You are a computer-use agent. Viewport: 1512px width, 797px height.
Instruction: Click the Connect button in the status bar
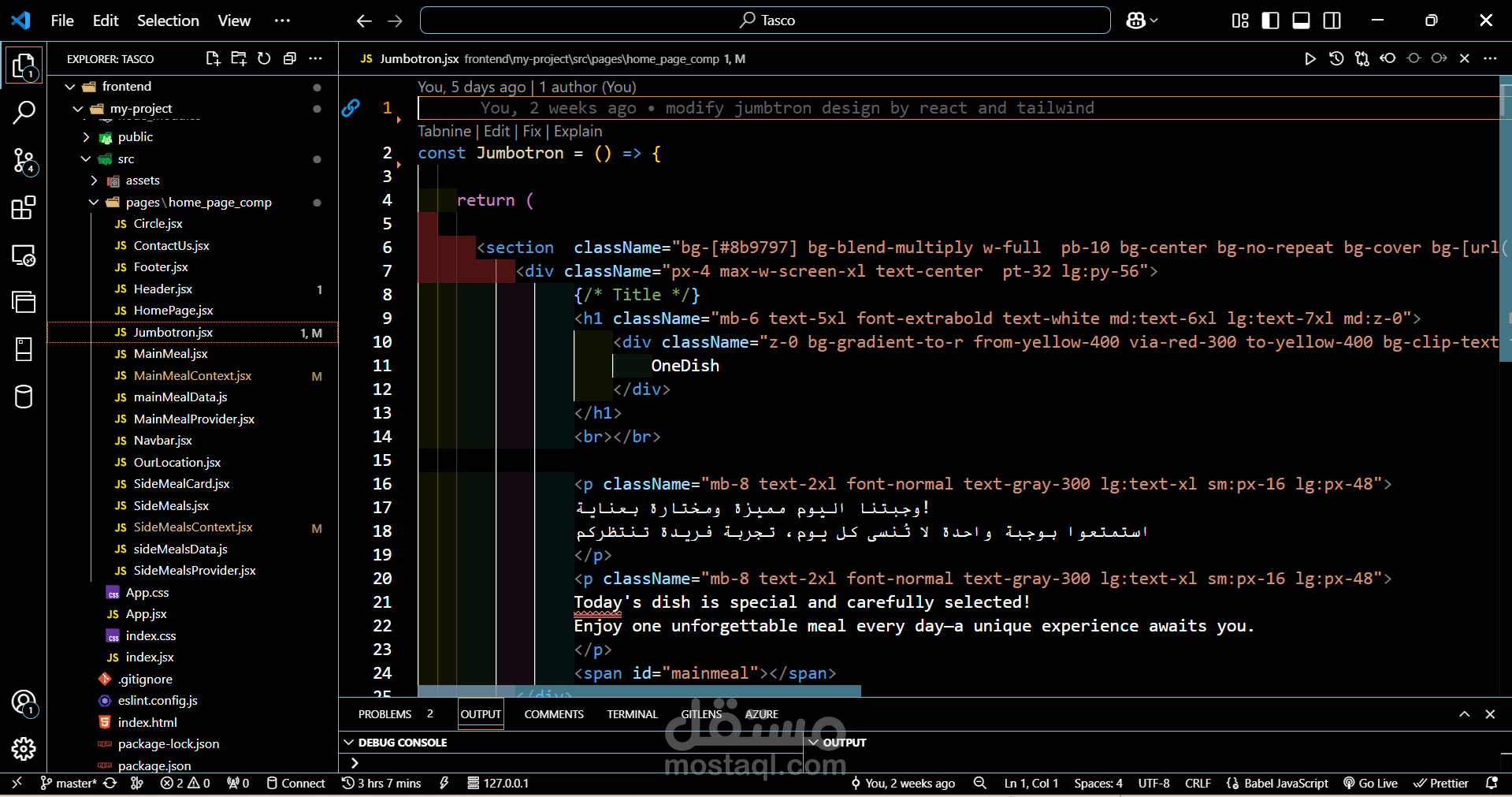pyautogui.click(x=295, y=783)
